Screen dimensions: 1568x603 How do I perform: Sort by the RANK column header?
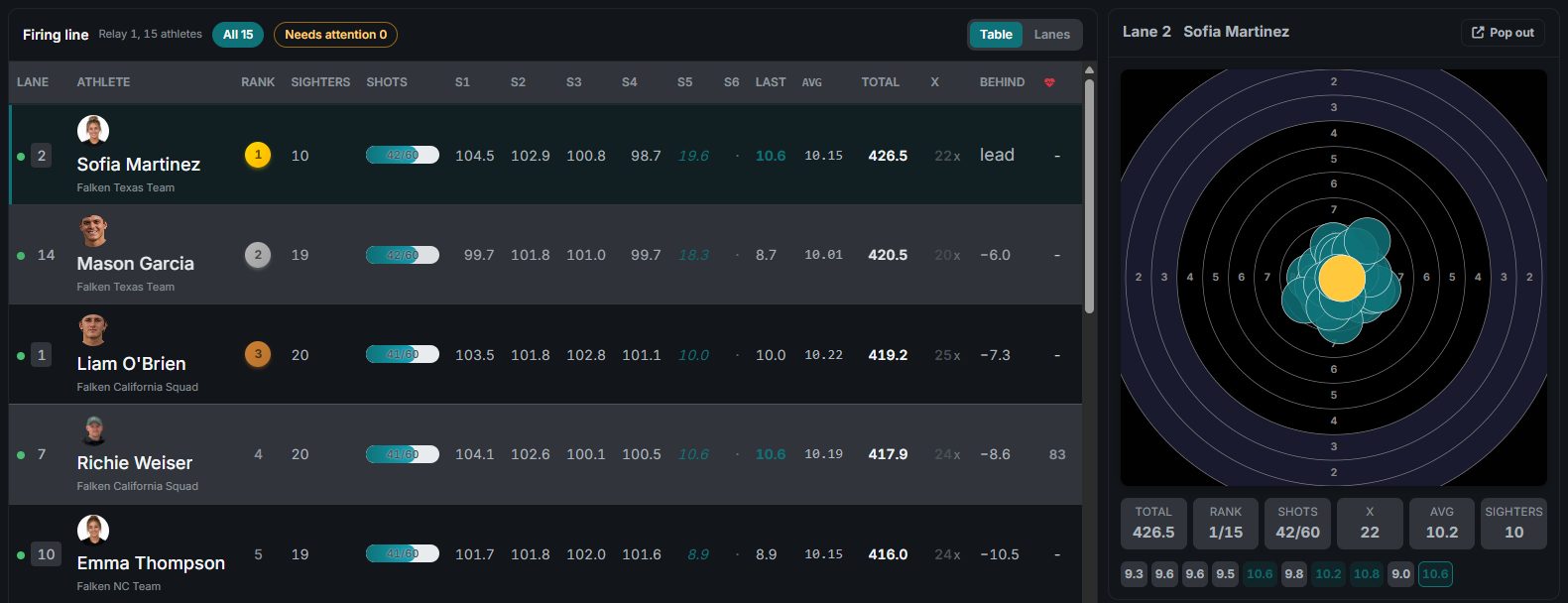(258, 82)
